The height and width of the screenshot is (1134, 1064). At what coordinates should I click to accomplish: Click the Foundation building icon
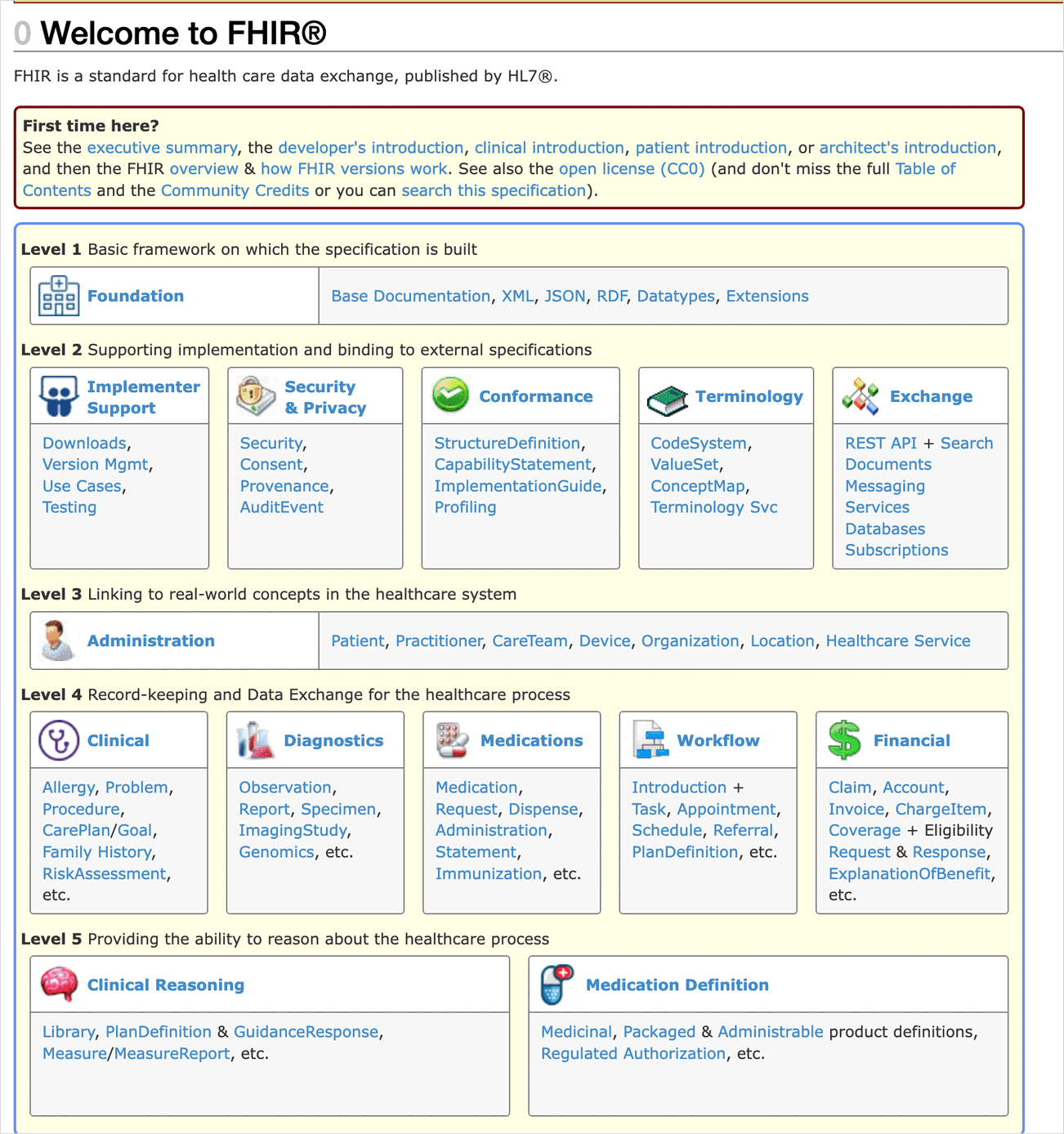click(x=59, y=296)
